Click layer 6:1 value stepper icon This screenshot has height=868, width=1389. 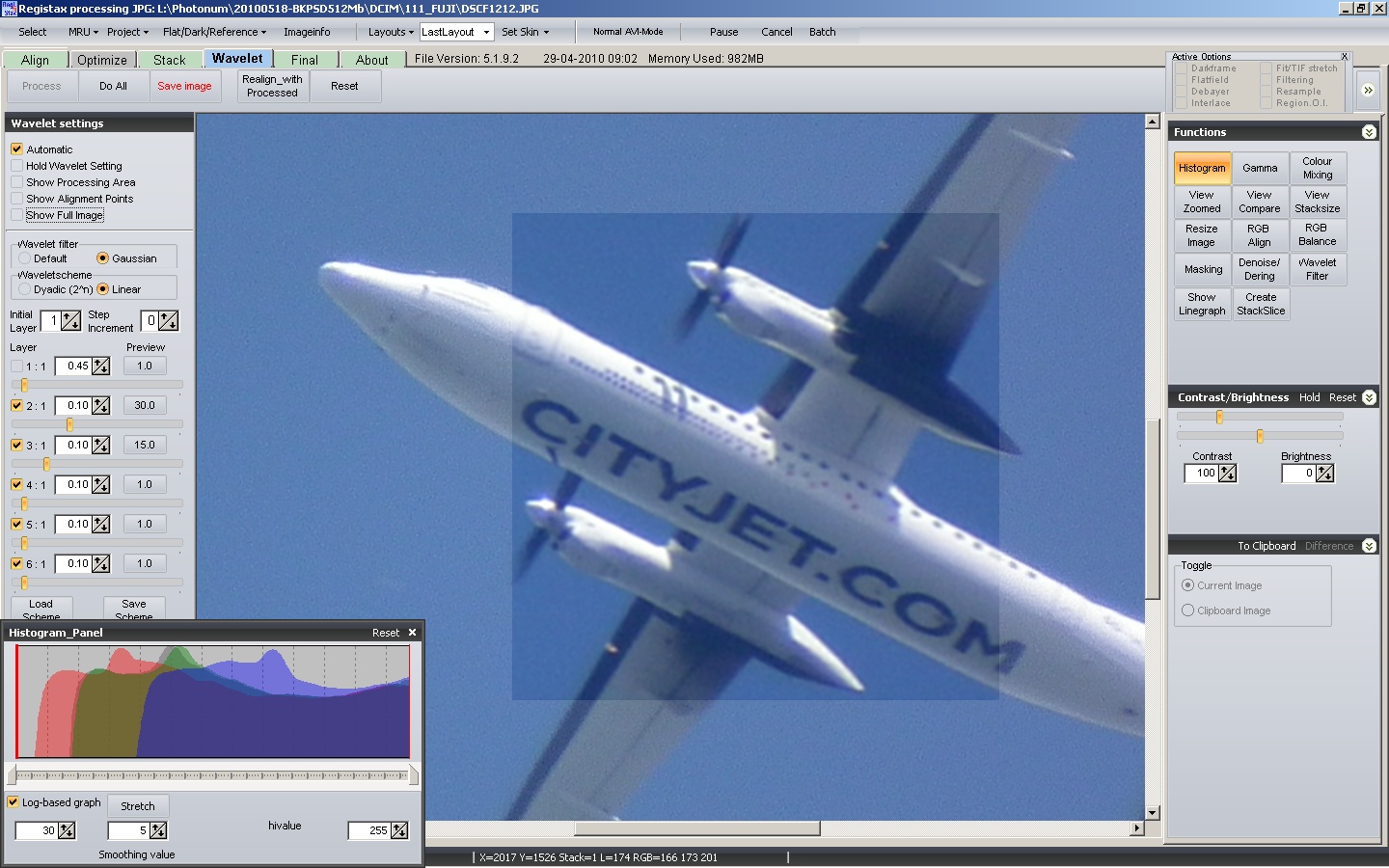point(100,564)
